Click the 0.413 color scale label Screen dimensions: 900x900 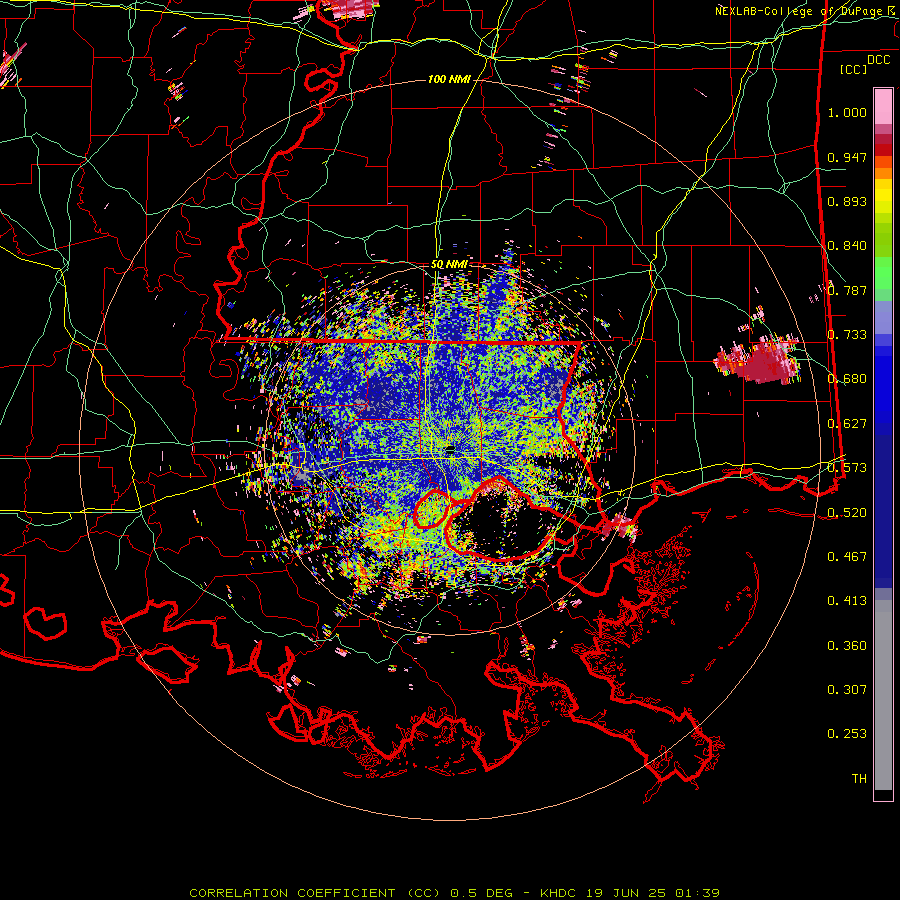click(847, 601)
